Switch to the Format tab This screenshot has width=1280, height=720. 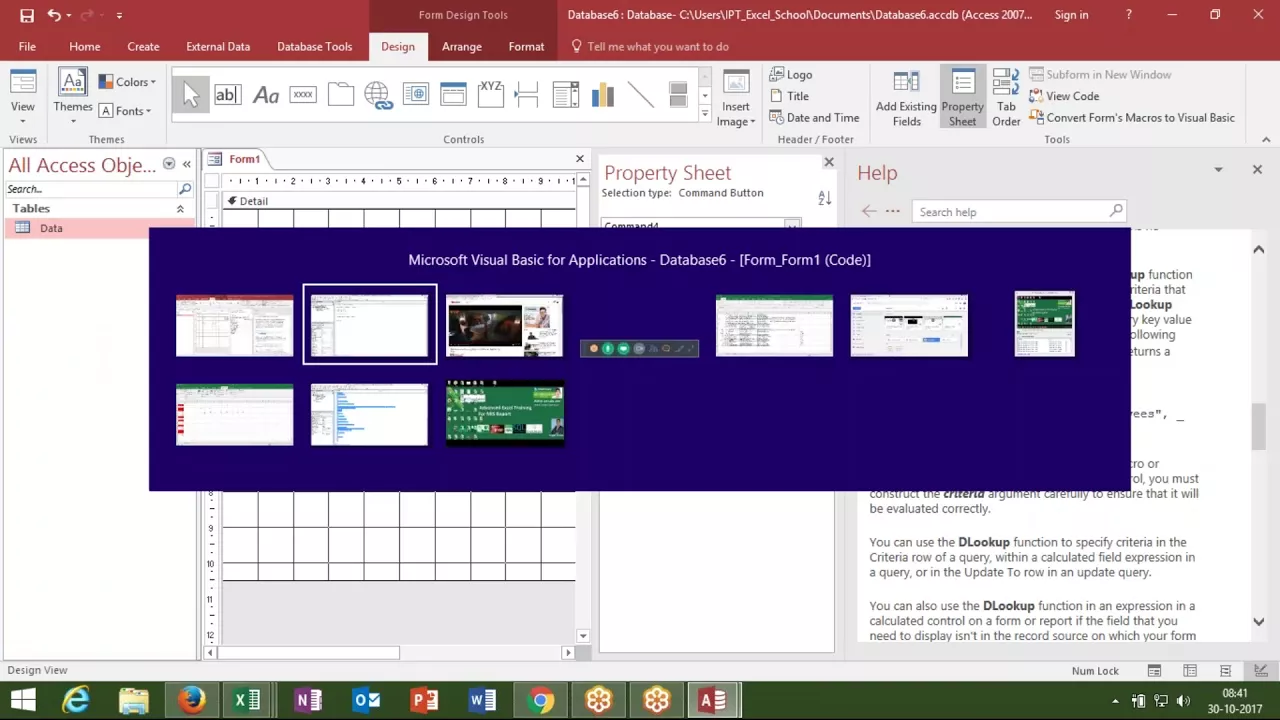tap(526, 46)
